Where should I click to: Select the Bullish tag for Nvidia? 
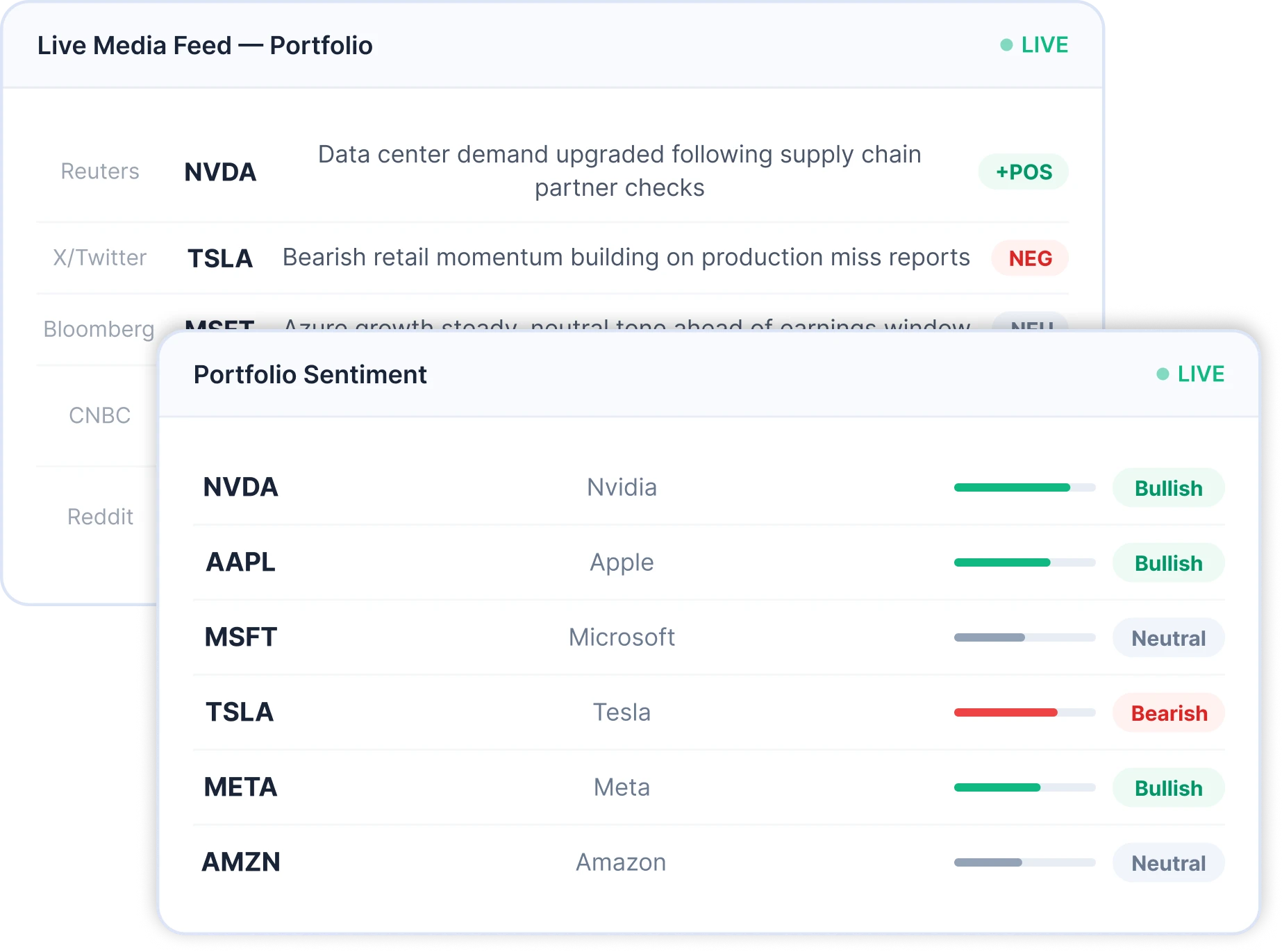click(1168, 488)
